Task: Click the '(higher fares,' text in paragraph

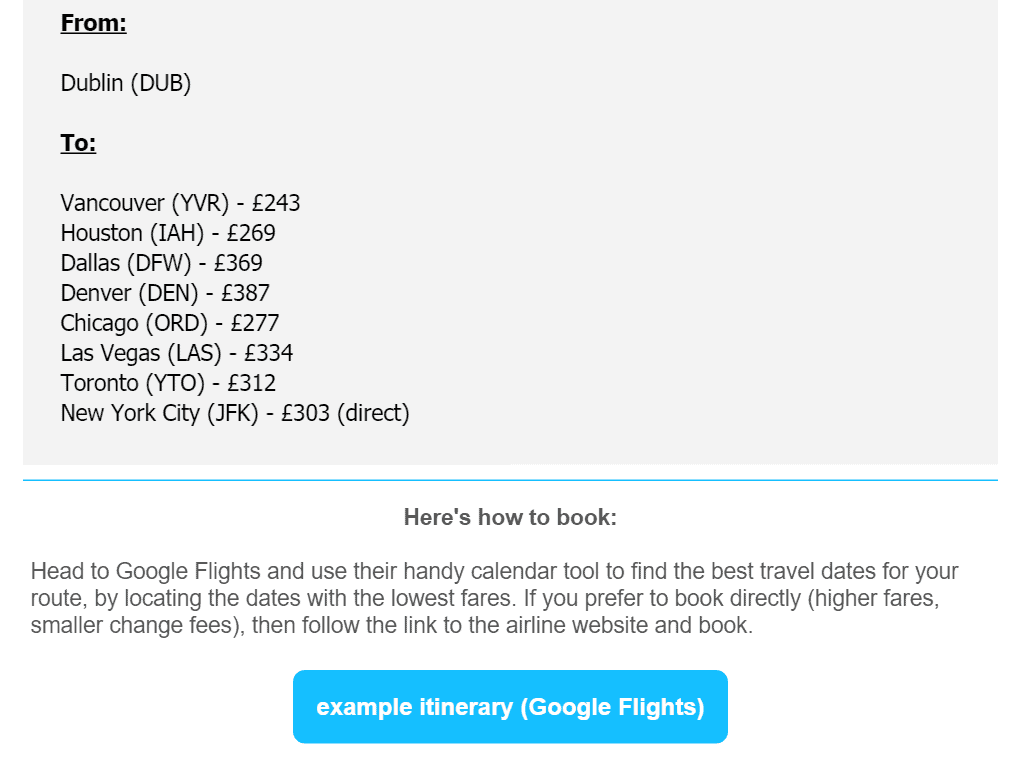Action: pyautogui.click(x=873, y=598)
